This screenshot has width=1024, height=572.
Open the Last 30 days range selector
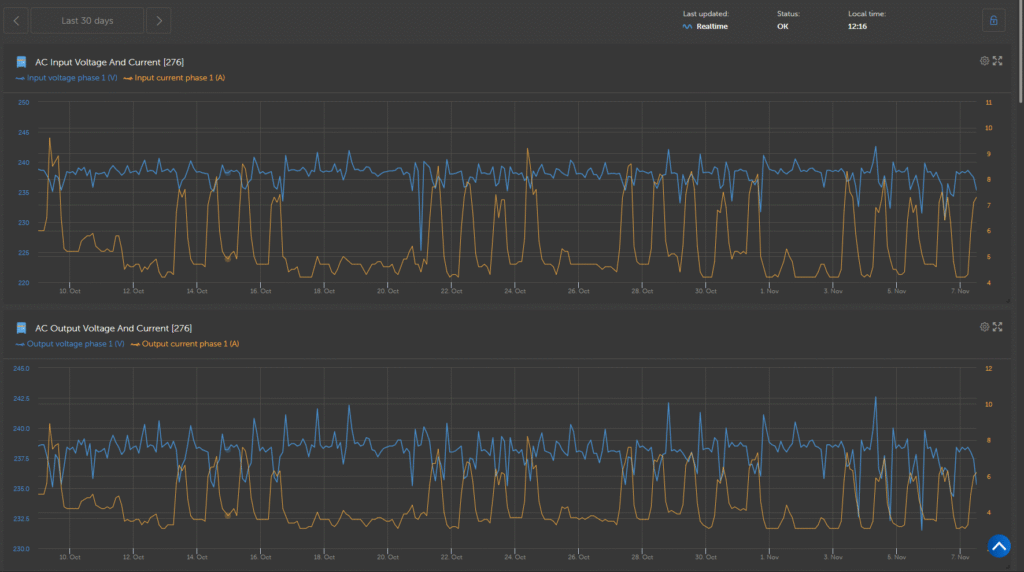click(x=87, y=21)
